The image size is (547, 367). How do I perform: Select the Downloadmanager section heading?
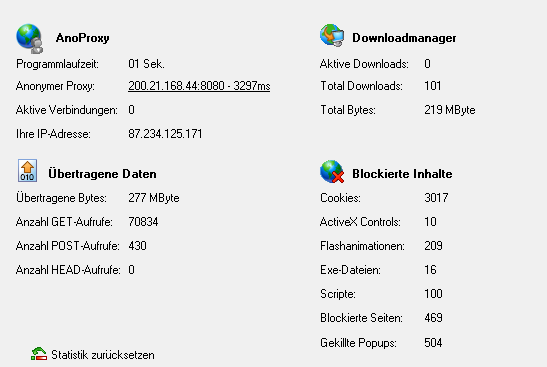[x=404, y=38]
